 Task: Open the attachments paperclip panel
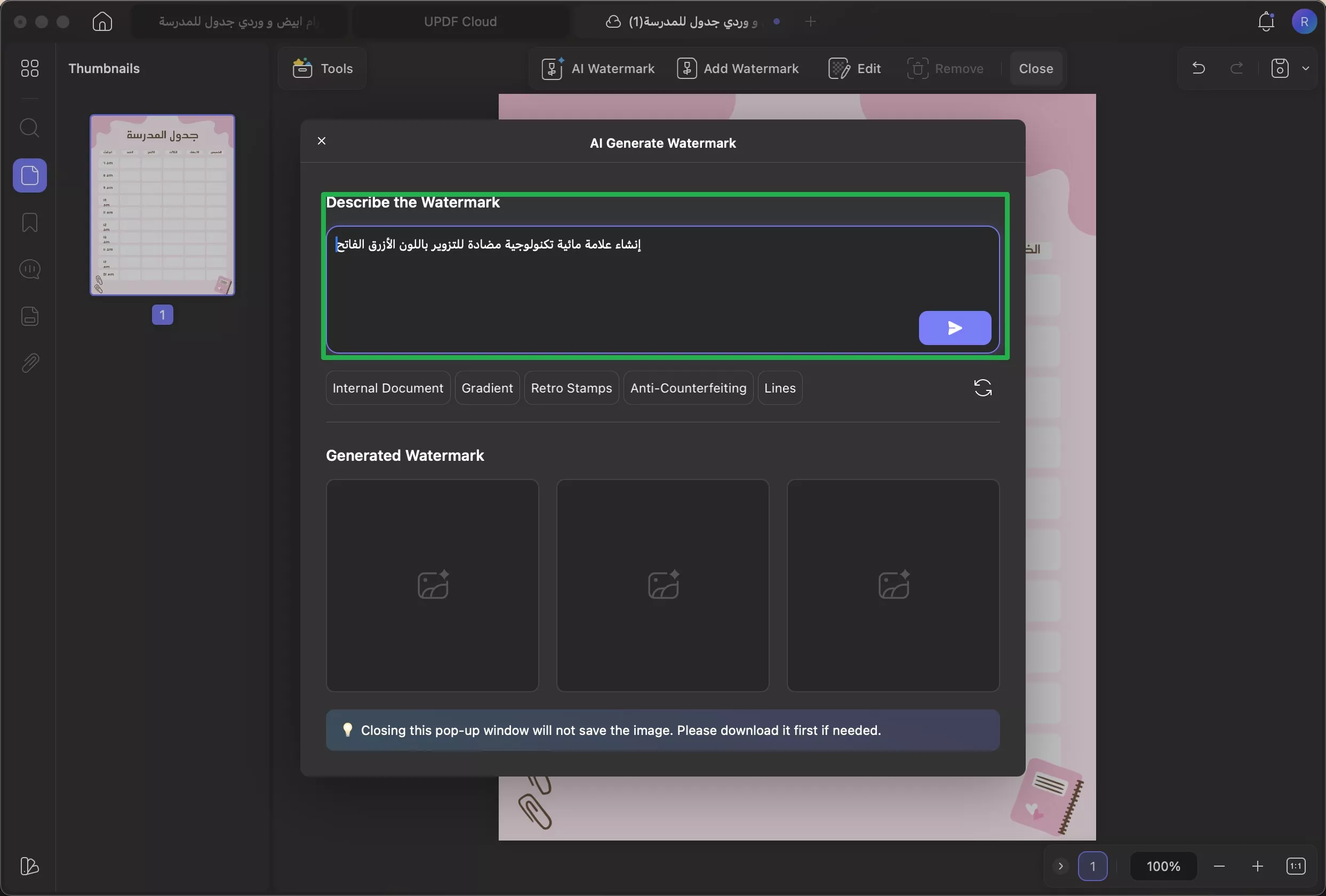(30, 363)
